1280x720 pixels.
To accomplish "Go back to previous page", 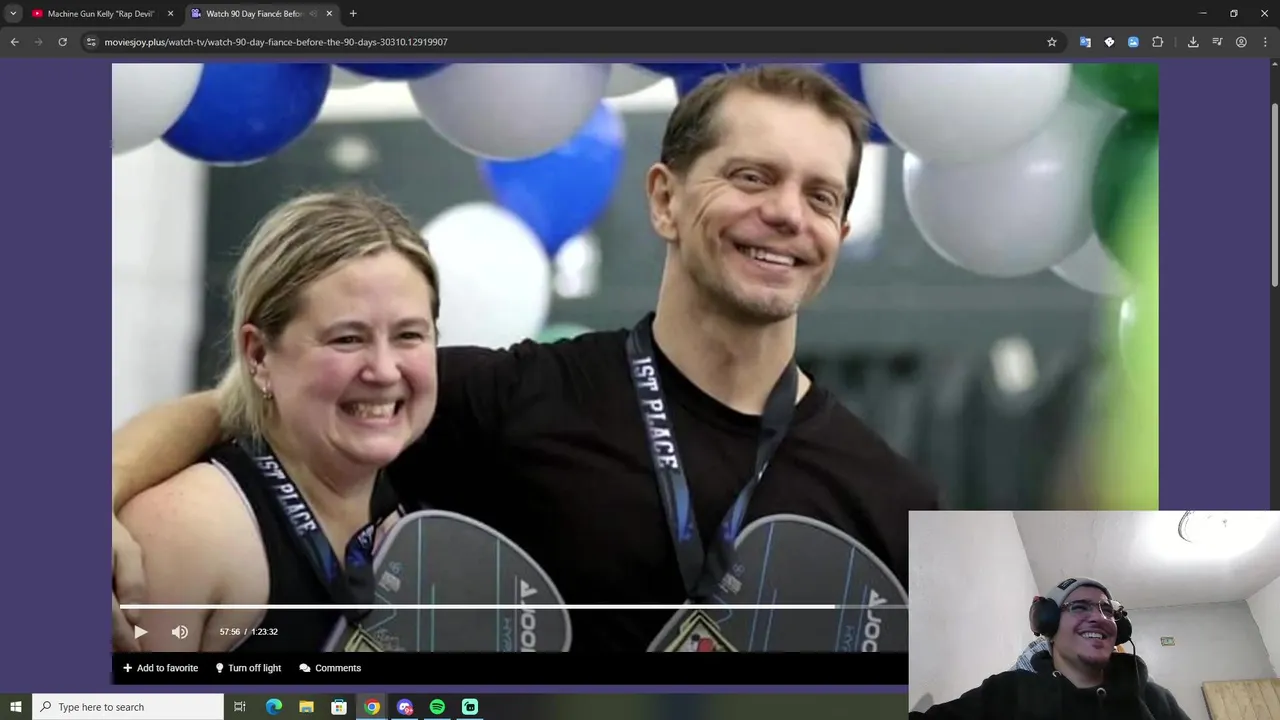I will [15, 42].
